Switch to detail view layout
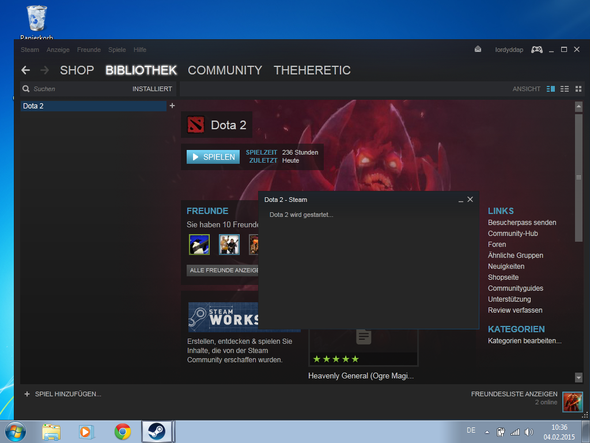This screenshot has height=443, width=590. (x=550, y=89)
